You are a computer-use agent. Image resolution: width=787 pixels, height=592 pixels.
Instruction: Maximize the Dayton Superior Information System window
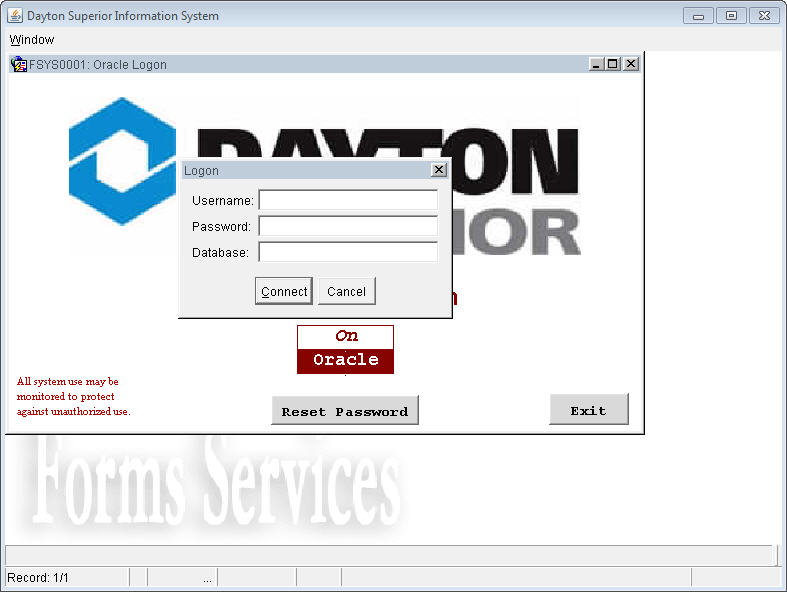731,15
